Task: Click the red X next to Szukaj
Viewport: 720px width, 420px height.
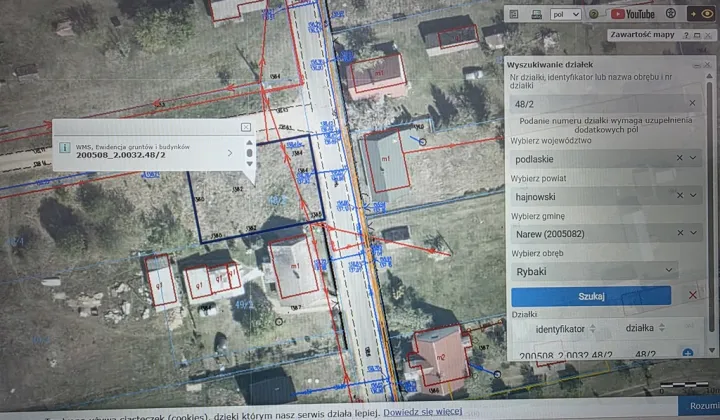Action: [x=693, y=295]
